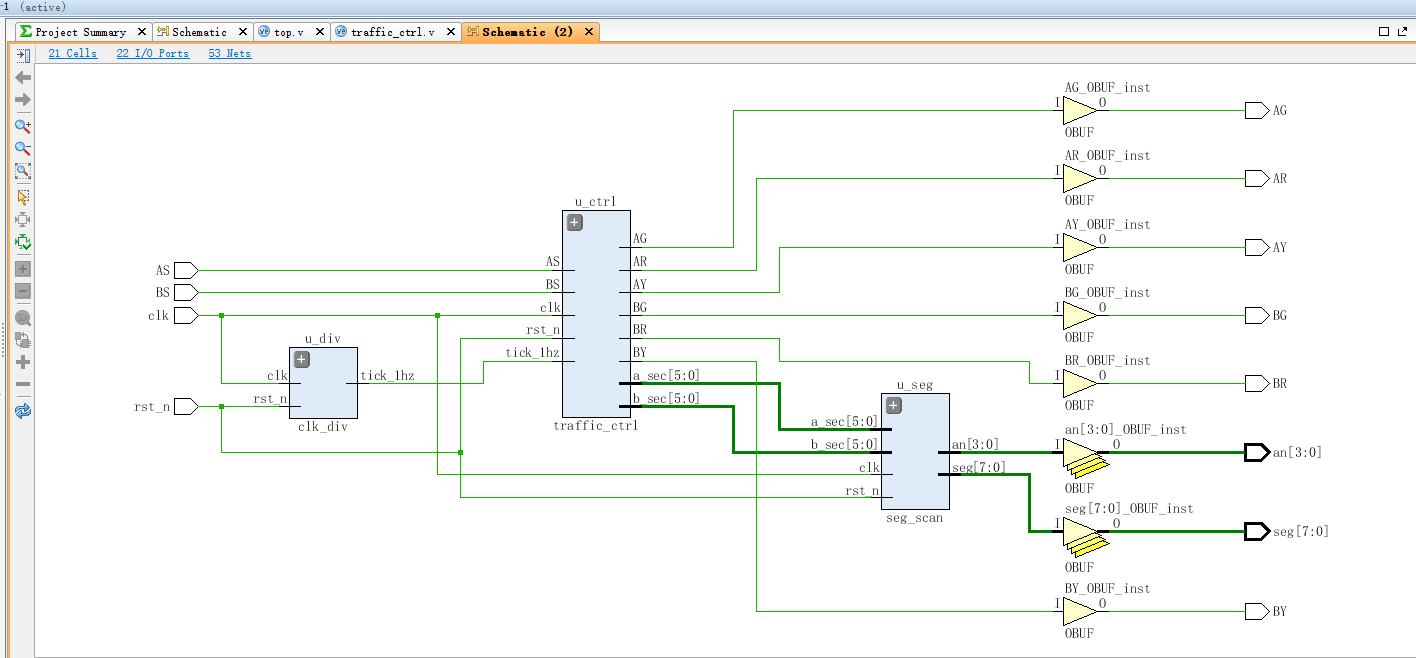
Task: Open the traffic_ctrl.v tab
Action: tap(392, 32)
